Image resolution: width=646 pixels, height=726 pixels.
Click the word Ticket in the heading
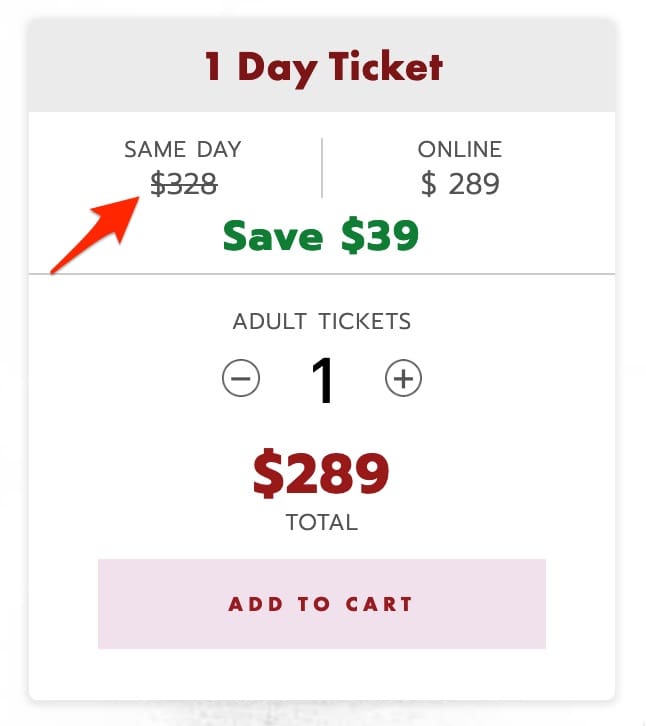click(386, 66)
